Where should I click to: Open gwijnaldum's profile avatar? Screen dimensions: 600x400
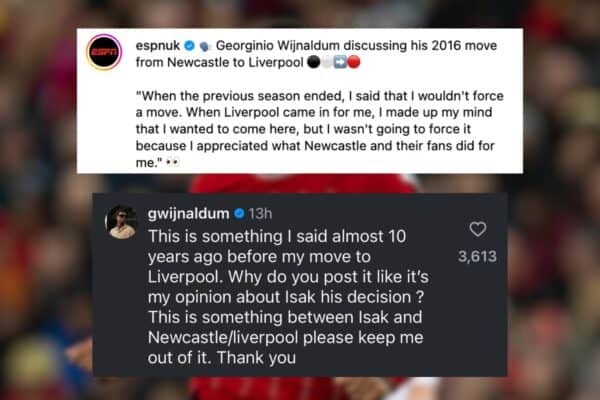pos(121,222)
